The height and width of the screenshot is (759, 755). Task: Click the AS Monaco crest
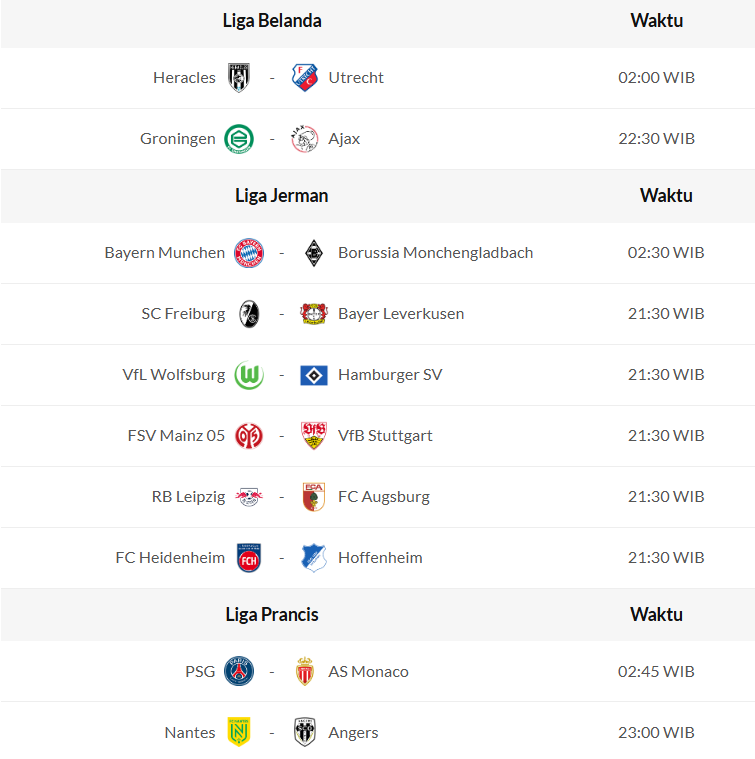(x=304, y=672)
